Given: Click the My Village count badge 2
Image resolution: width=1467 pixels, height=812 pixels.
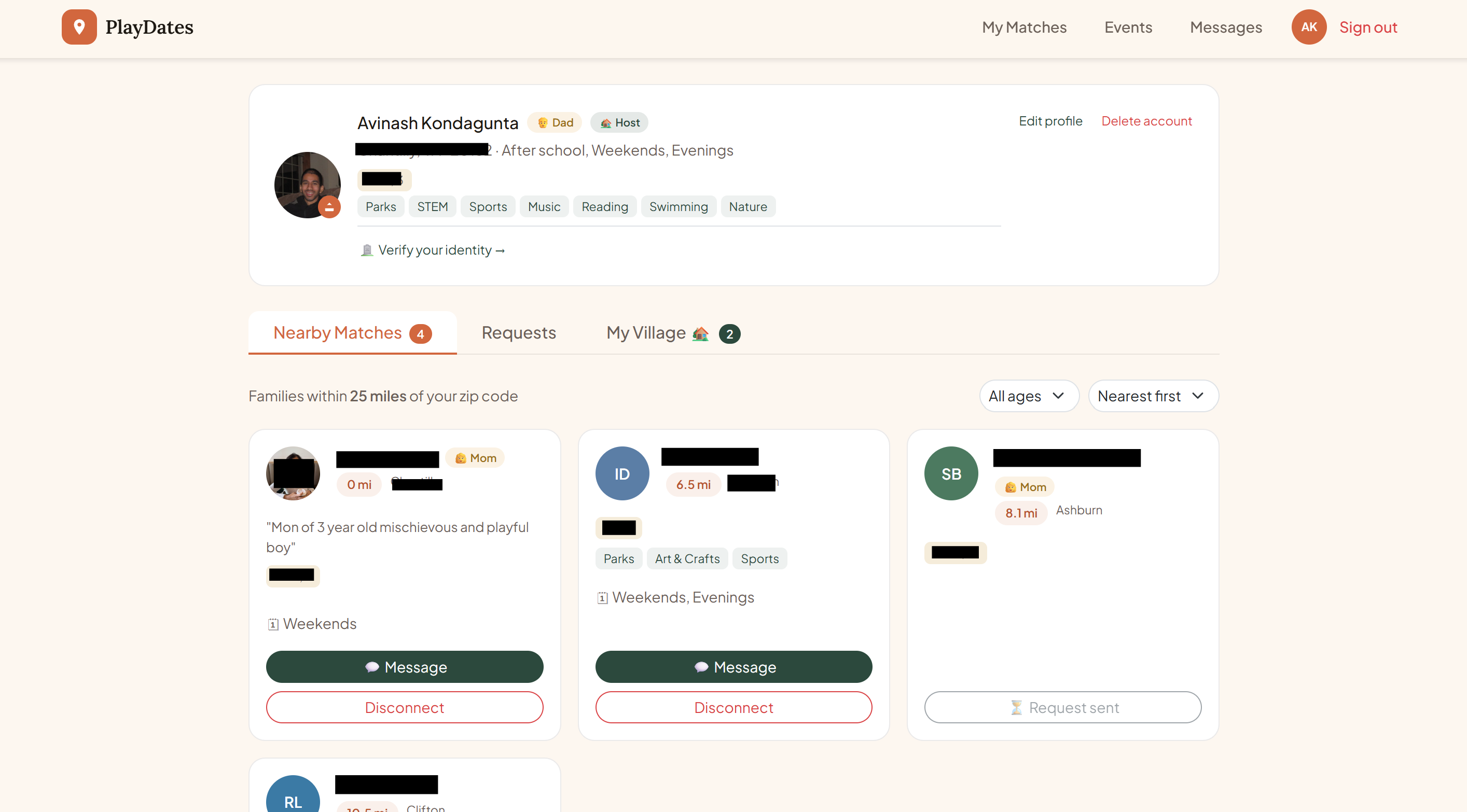Looking at the screenshot, I should click(x=729, y=334).
